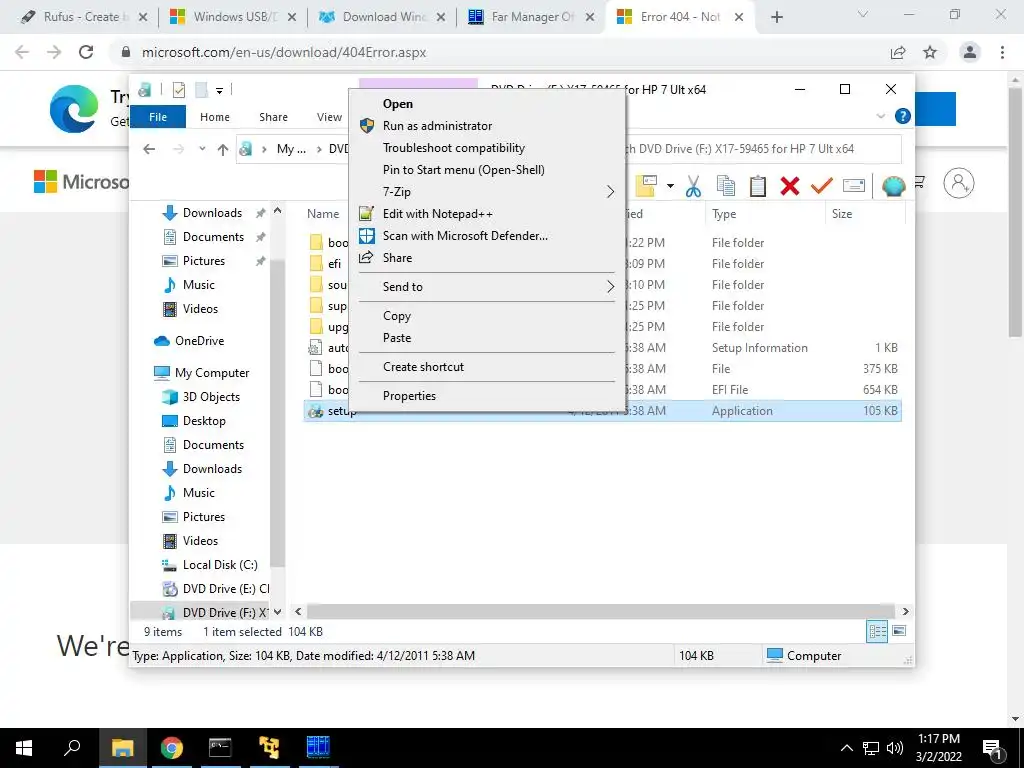Viewport: 1024px width, 768px height.
Task: Click the orange checkmark Properties toolbar icon
Action: (x=822, y=186)
